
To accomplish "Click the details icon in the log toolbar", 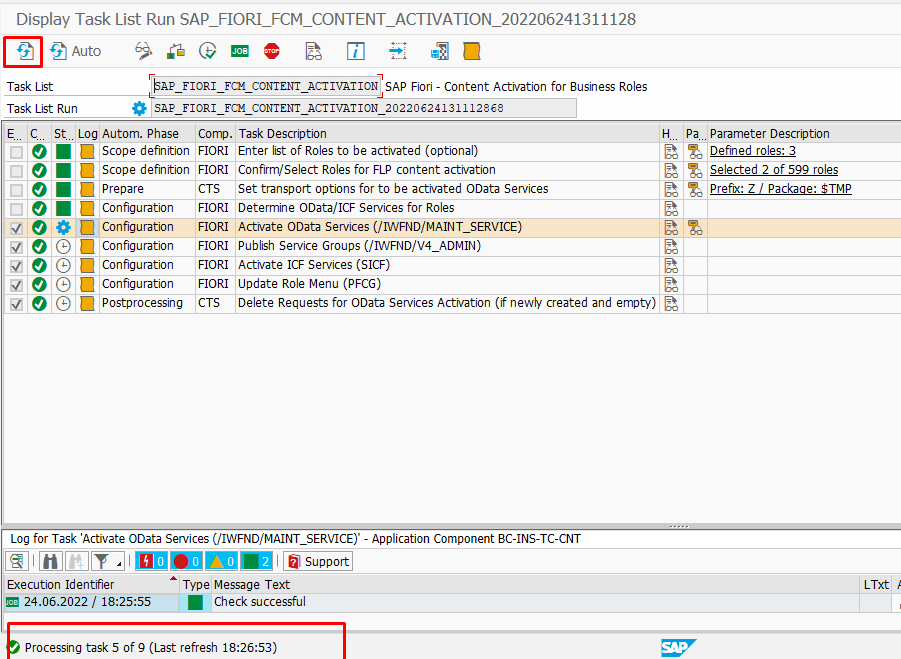I will click(x=17, y=561).
